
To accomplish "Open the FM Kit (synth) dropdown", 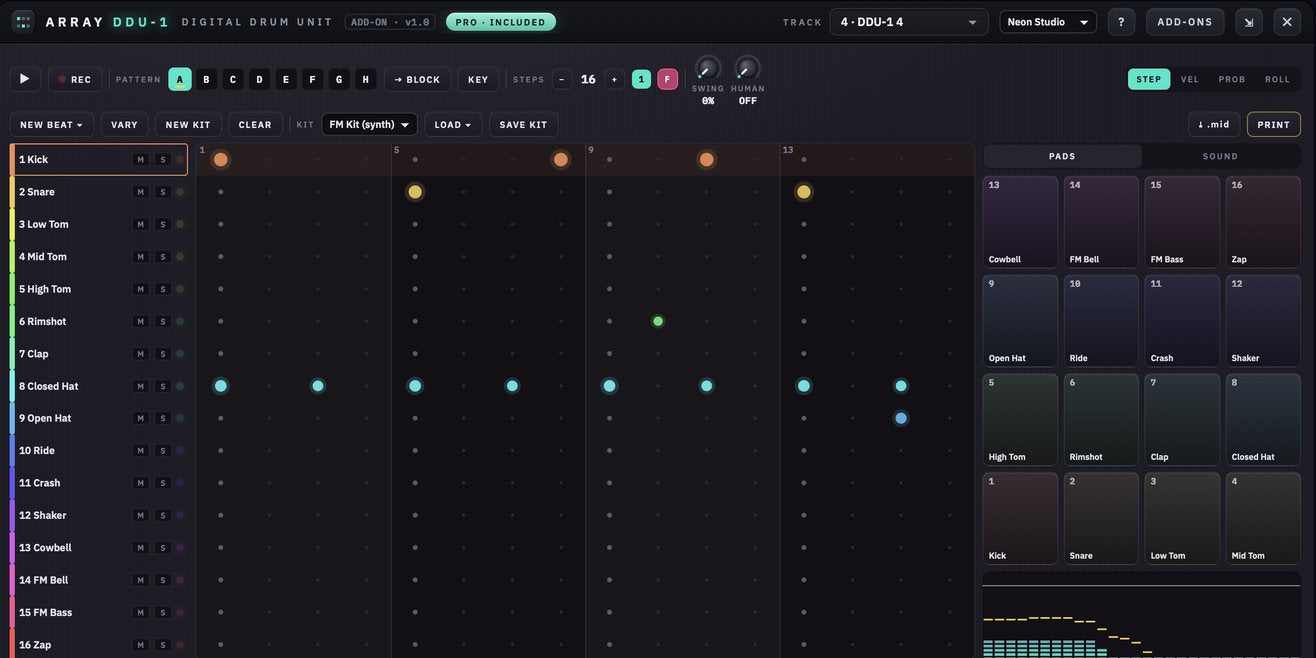I will (x=369, y=124).
